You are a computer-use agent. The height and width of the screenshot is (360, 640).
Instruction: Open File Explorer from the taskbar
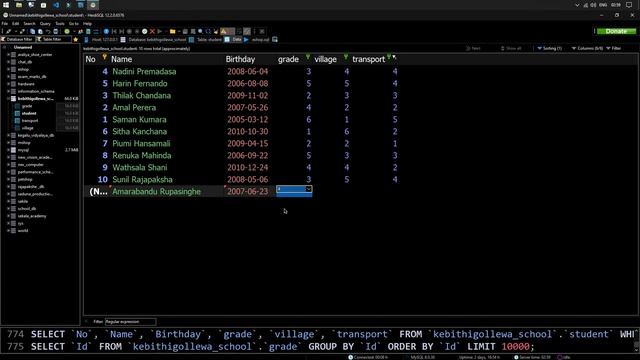pos(19,5)
